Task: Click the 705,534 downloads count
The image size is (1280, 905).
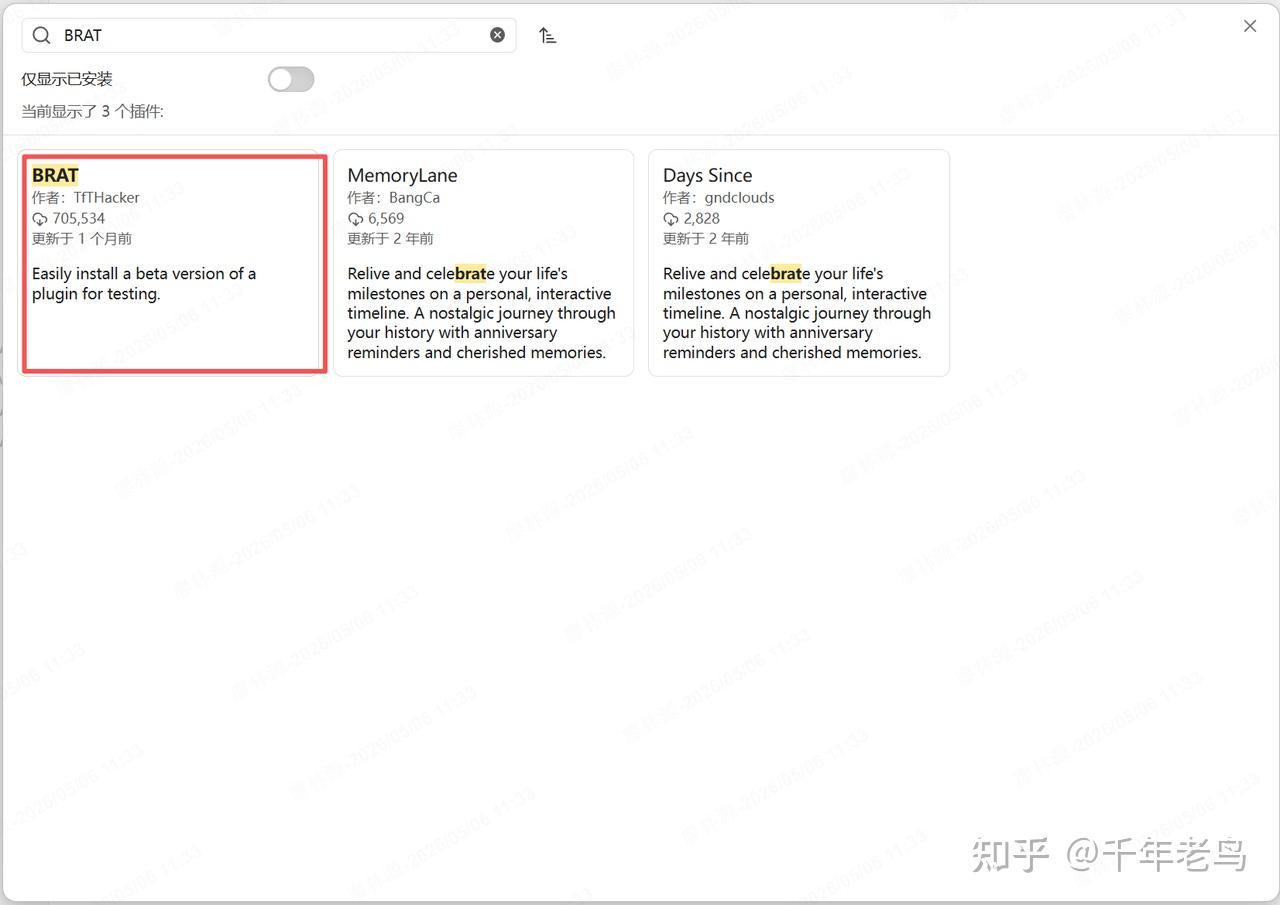Action: click(79, 218)
